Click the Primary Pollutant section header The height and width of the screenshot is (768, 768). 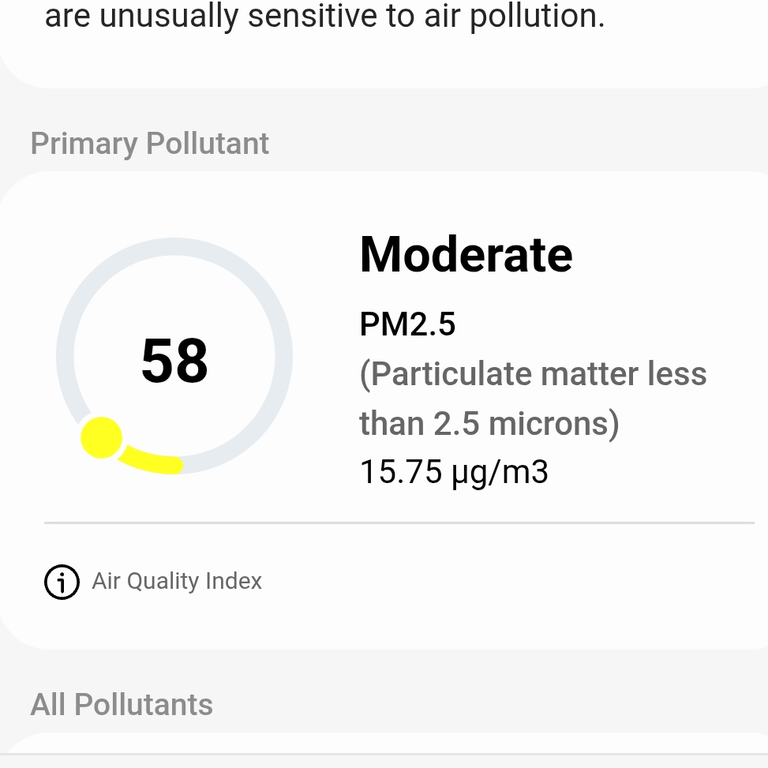(x=150, y=144)
